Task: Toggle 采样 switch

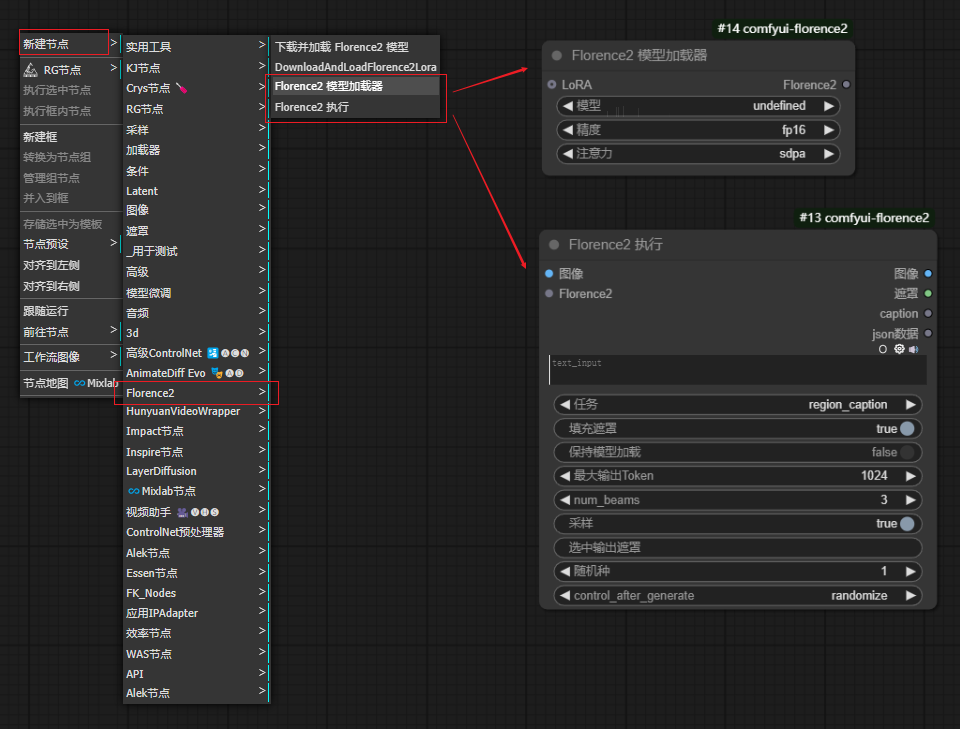Action: [x=907, y=523]
